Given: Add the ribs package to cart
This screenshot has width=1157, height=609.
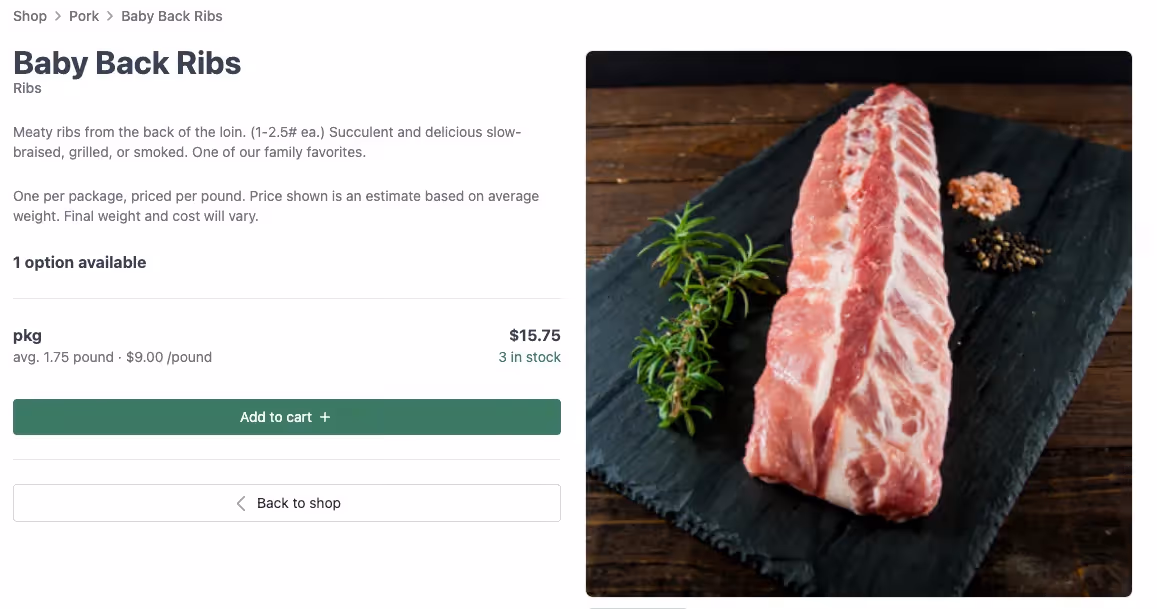Looking at the screenshot, I should tap(287, 417).
